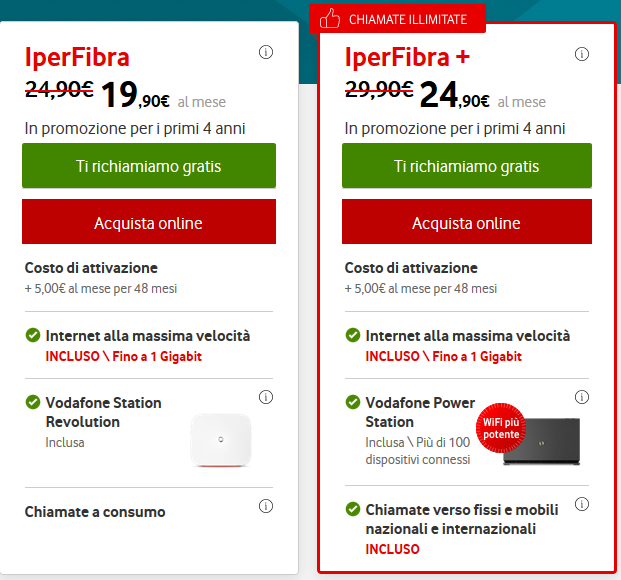Image resolution: width=621 pixels, height=580 pixels.
Task: Open info for Vodafone Station Revolution
Action: pos(266,398)
